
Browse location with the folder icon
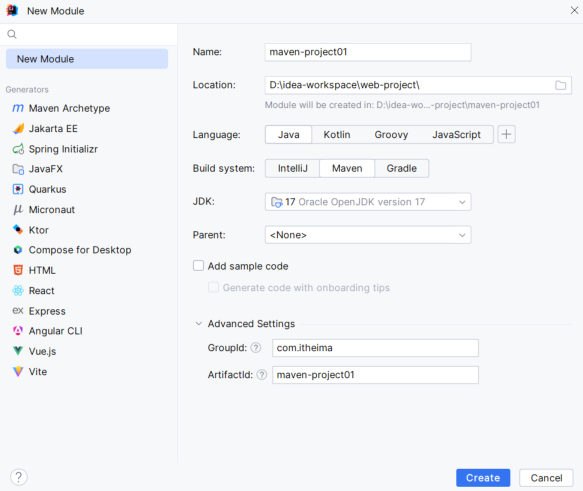(x=560, y=85)
